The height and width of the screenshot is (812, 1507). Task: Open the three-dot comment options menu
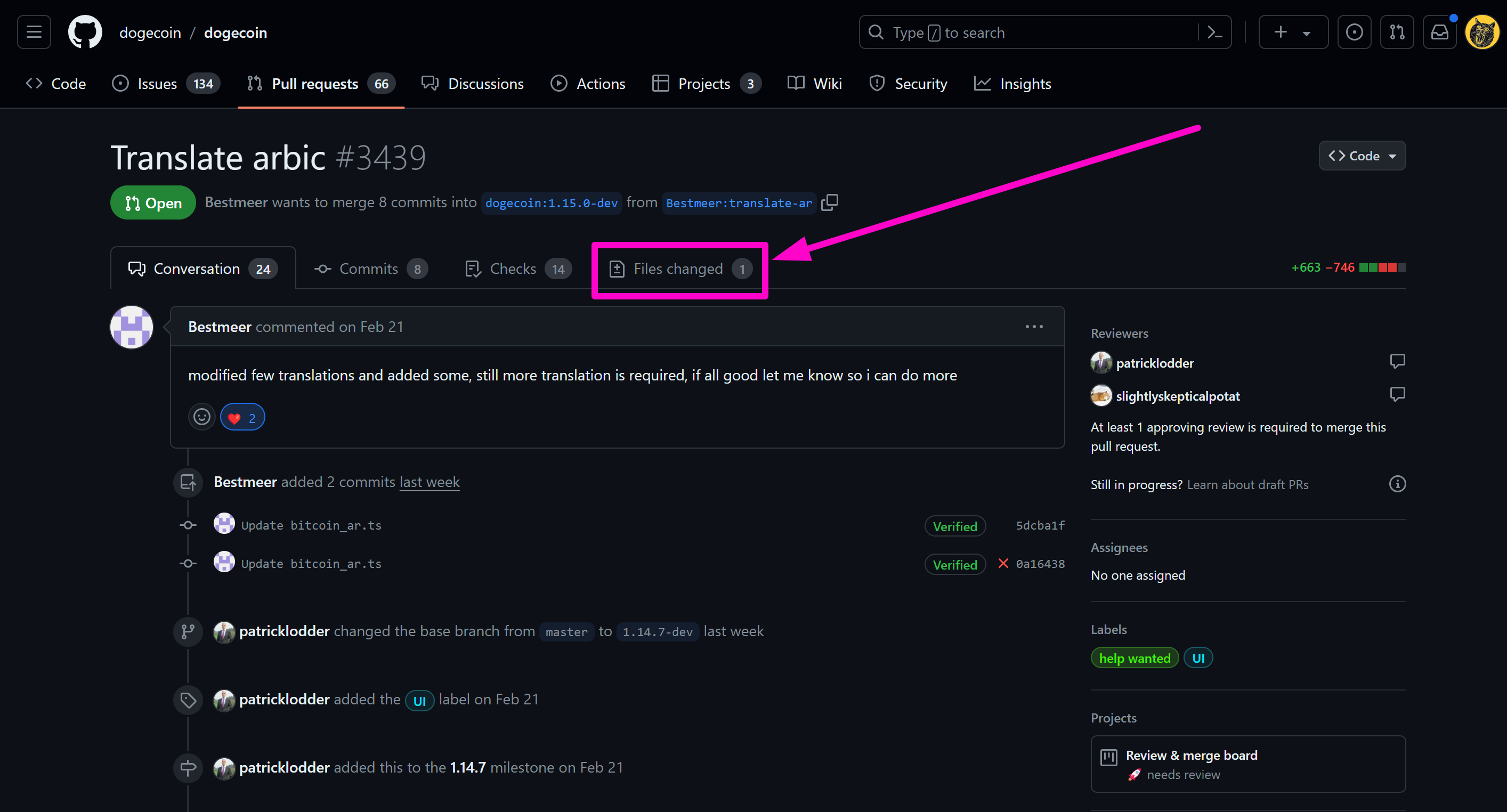[x=1034, y=327]
